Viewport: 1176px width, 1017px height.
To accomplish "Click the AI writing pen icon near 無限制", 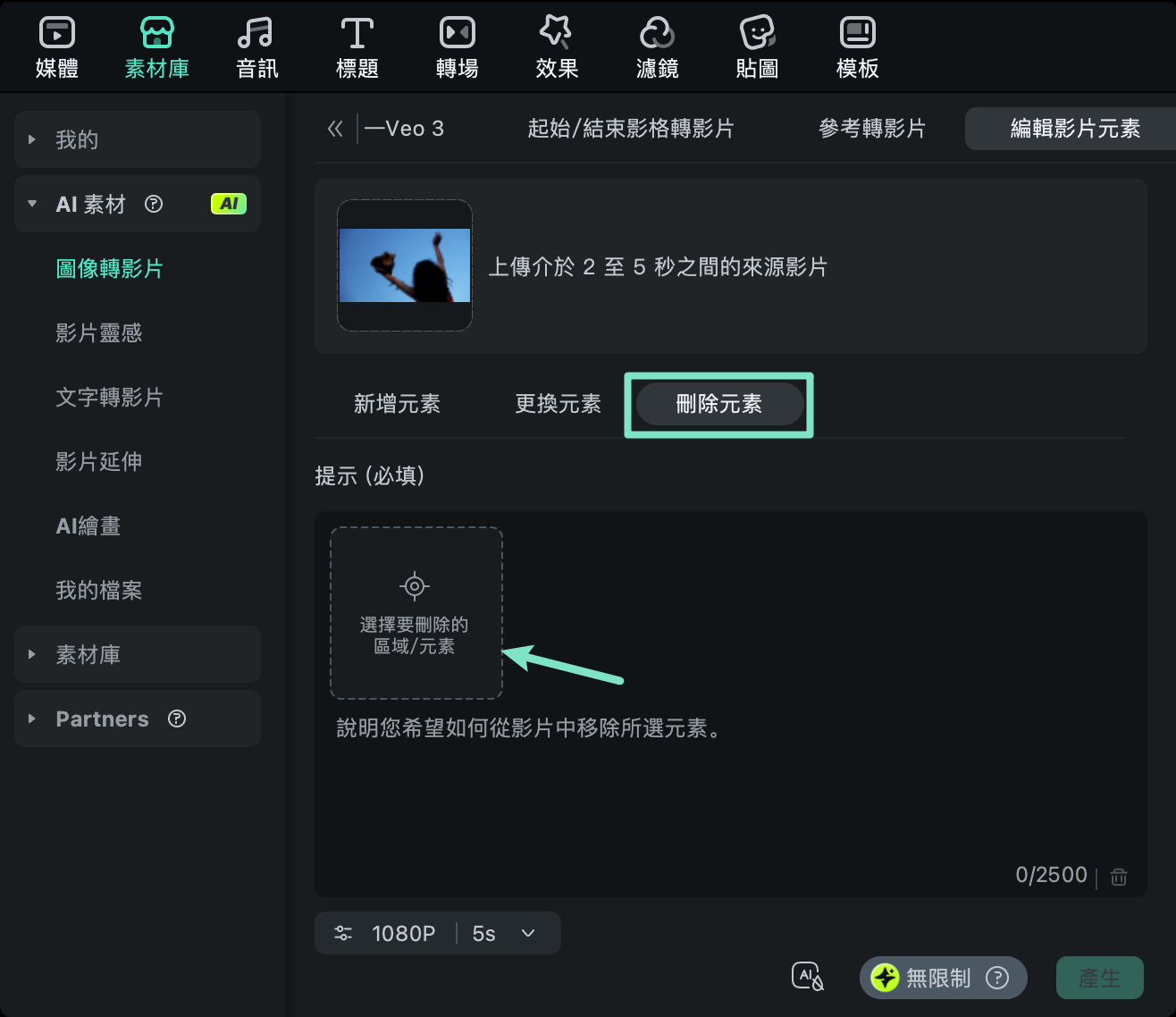I will click(807, 976).
